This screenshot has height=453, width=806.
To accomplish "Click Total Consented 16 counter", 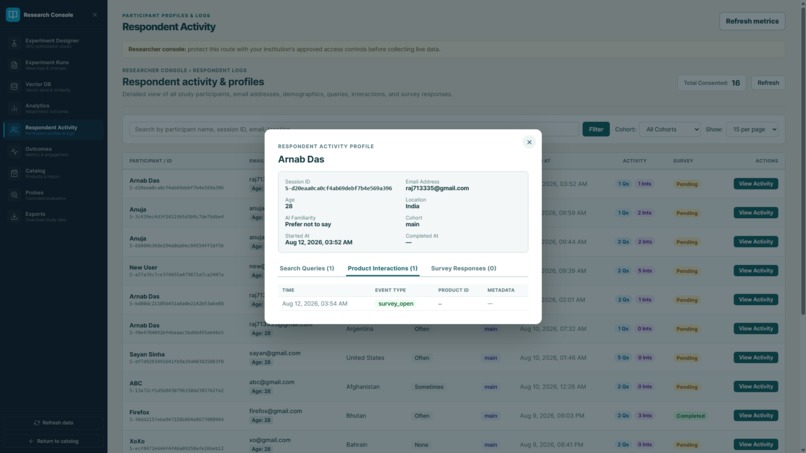I will [x=711, y=83].
